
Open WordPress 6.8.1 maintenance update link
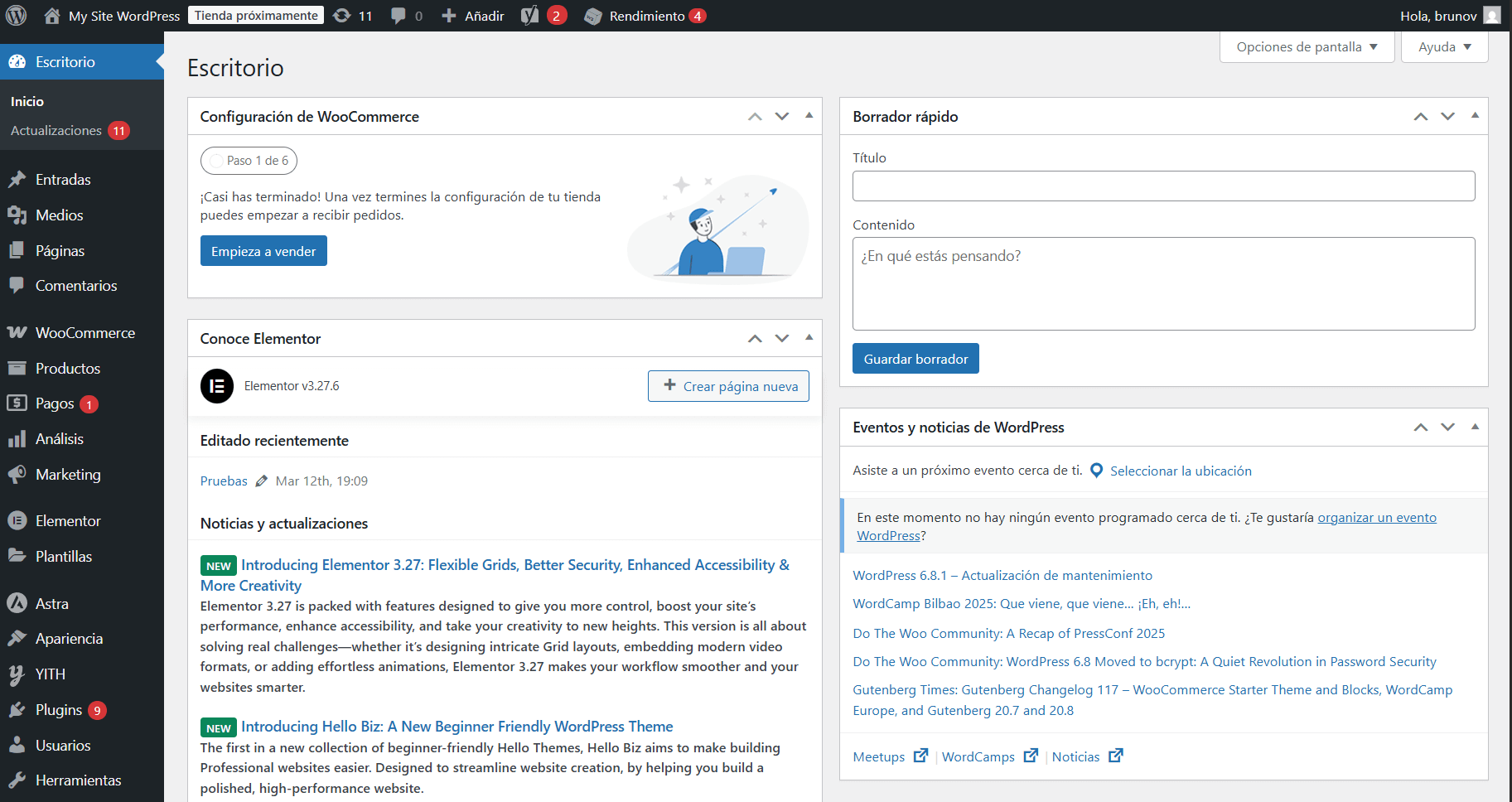coord(1002,575)
